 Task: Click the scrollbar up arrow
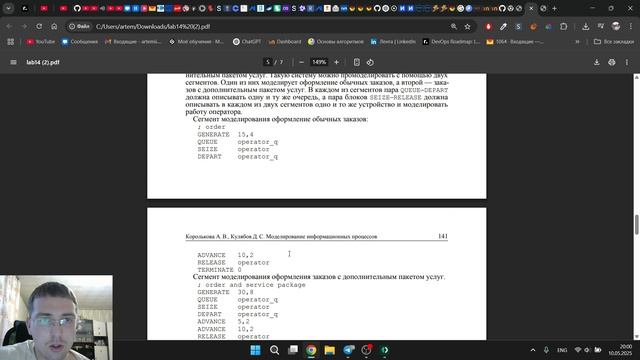pos(636,77)
